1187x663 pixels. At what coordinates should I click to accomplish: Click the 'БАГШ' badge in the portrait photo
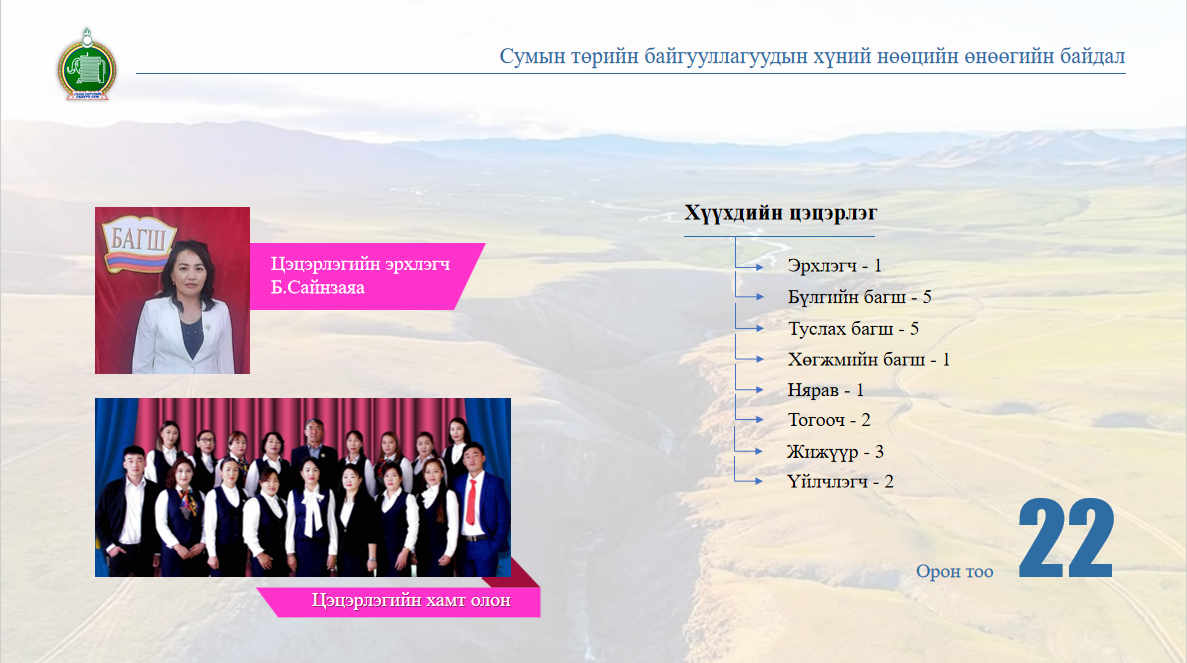coord(139,244)
